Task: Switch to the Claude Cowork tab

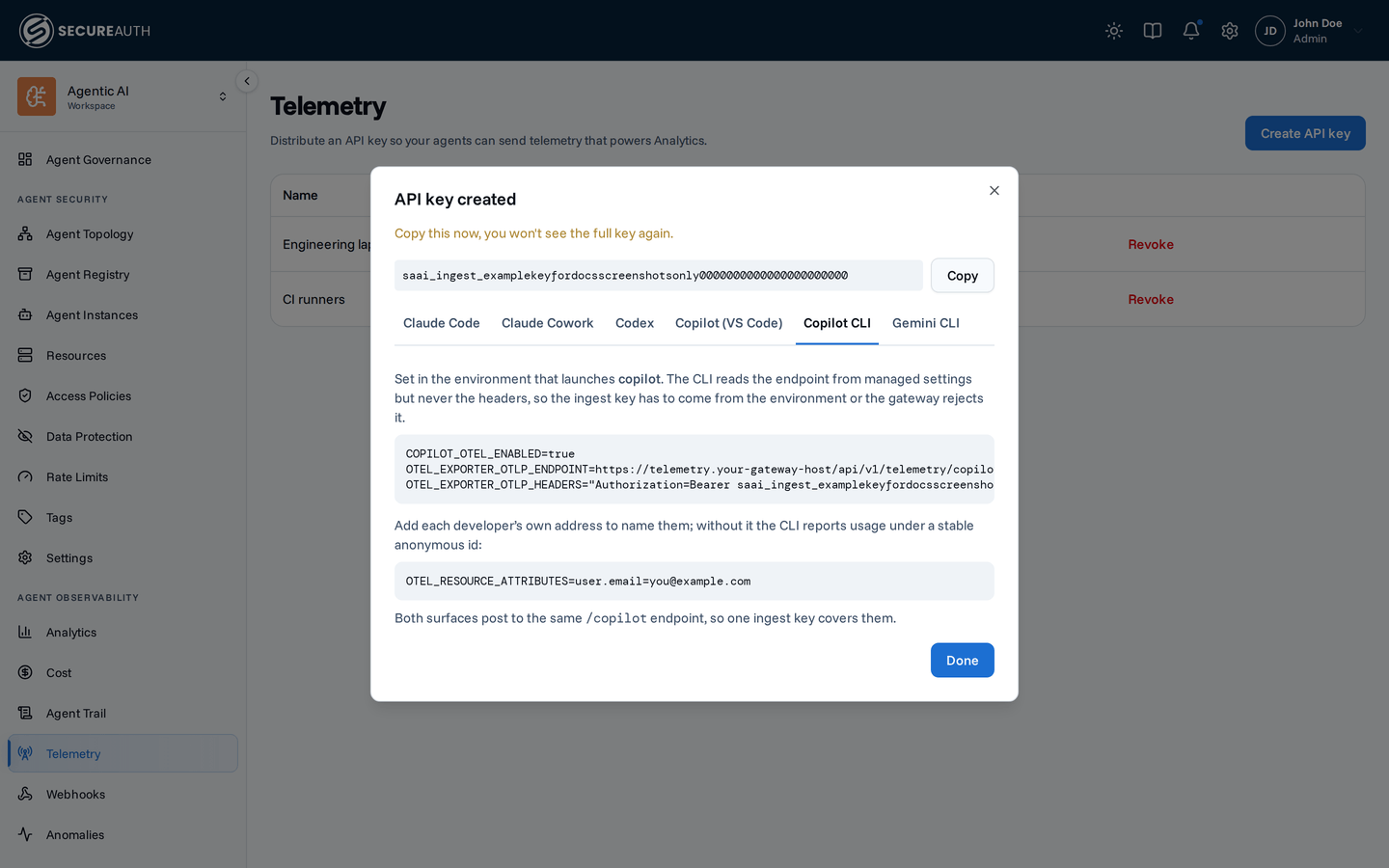Action: click(x=547, y=323)
